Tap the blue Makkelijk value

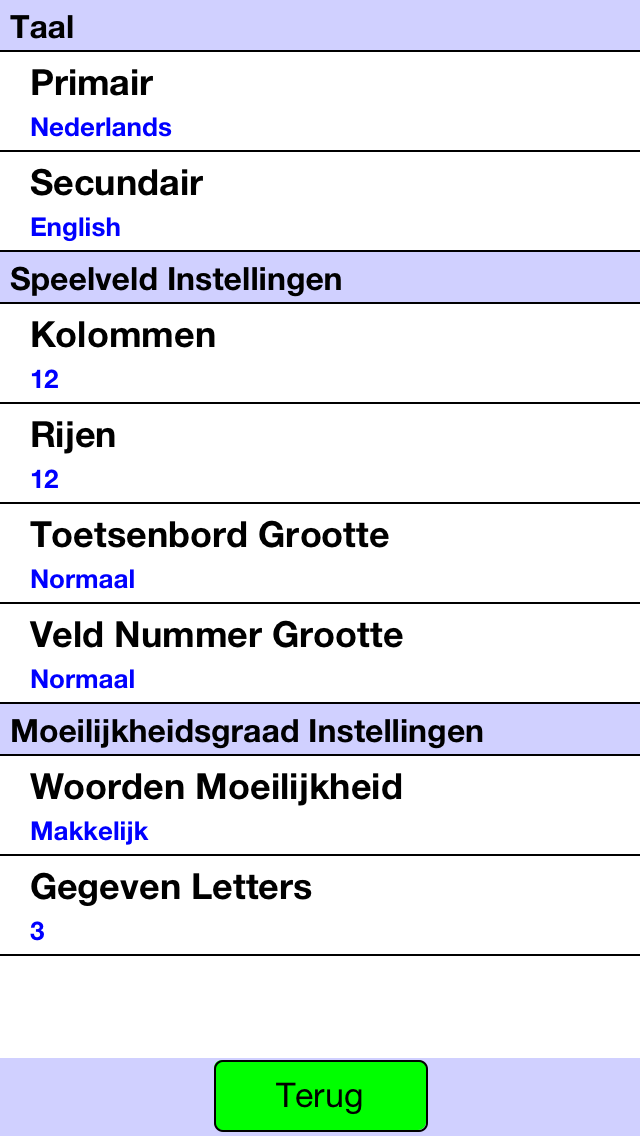[x=89, y=831]
